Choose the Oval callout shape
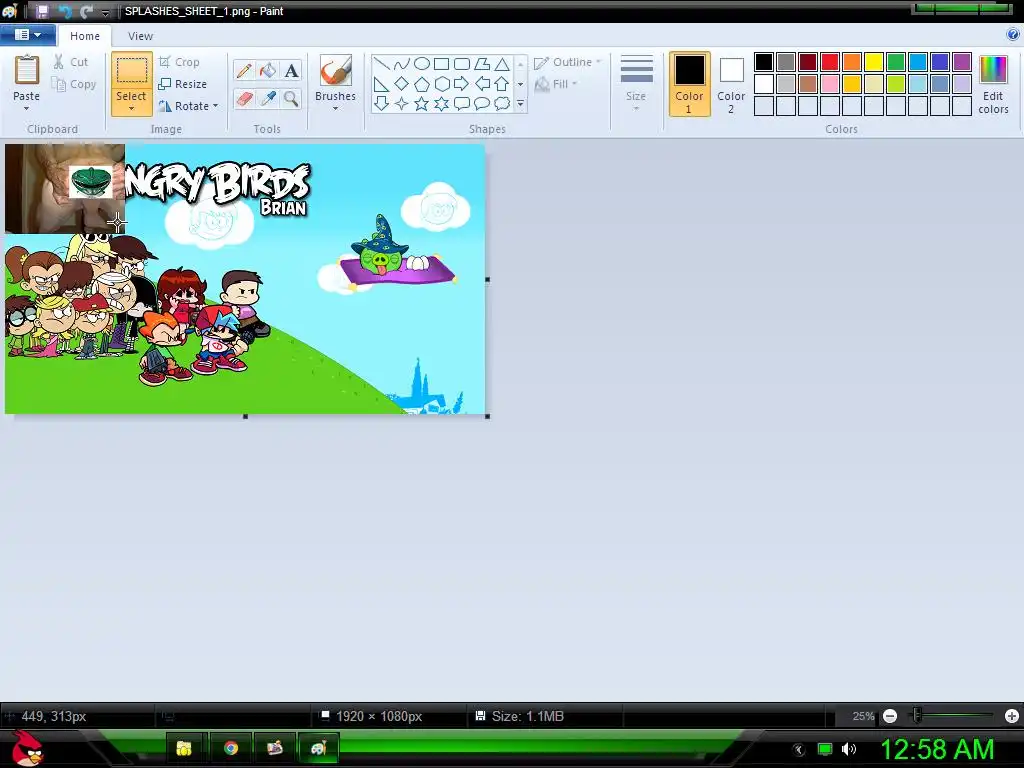 pyautogui.click(x=482, y=103)
